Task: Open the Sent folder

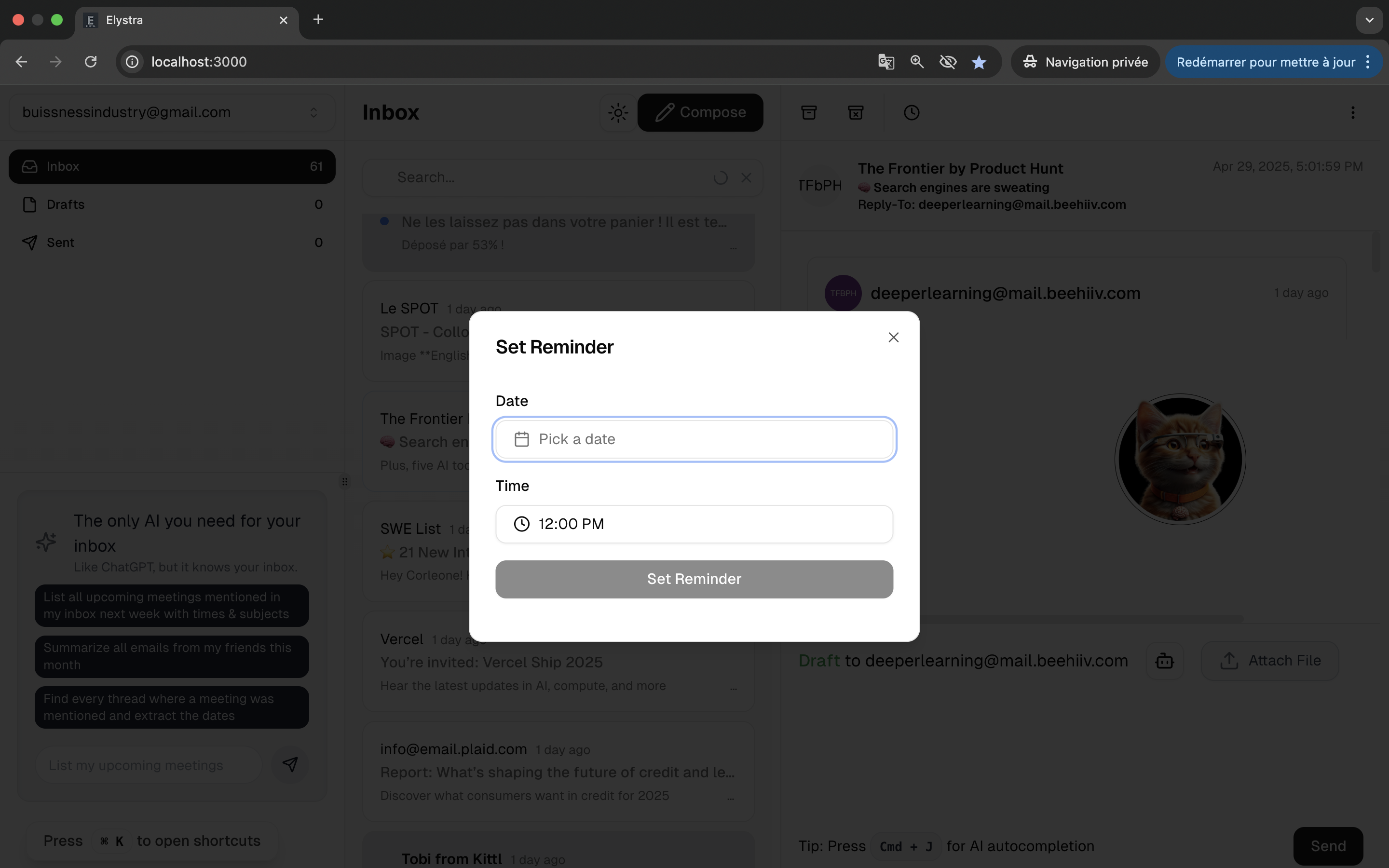Action: point(60,242)
